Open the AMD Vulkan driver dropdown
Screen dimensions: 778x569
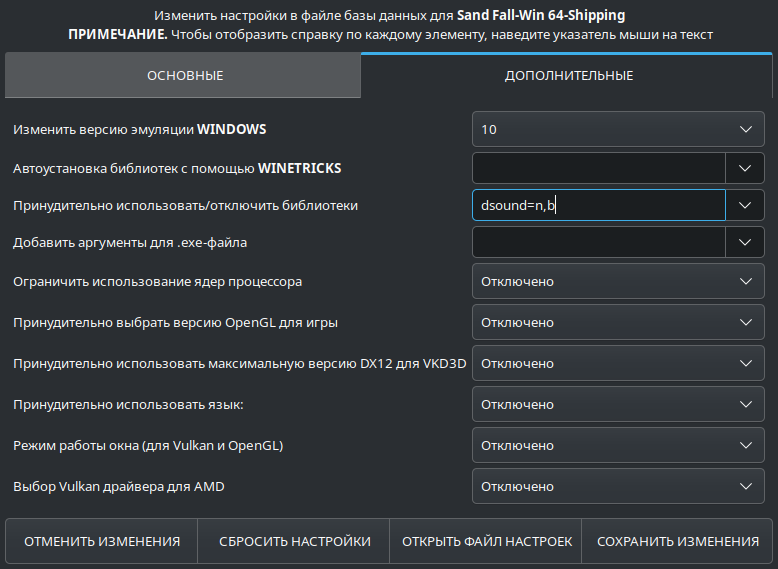coord(618,486)
